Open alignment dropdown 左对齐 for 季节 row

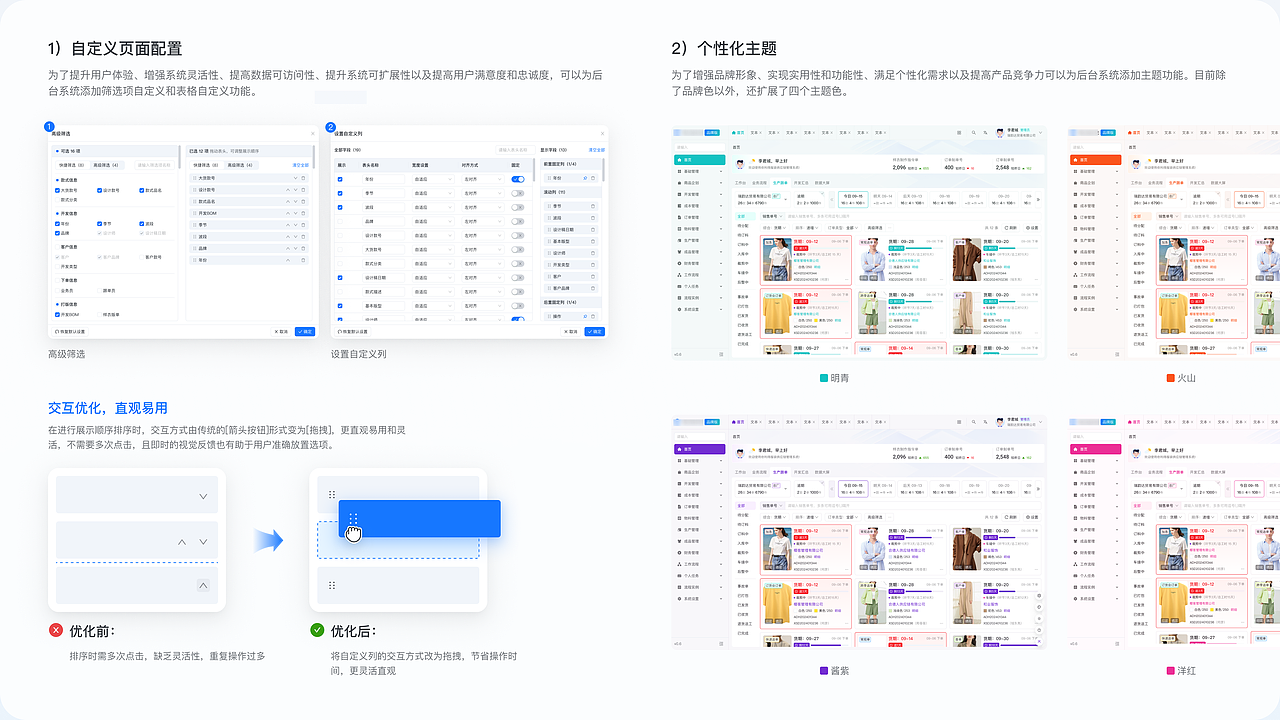point(483,193)
